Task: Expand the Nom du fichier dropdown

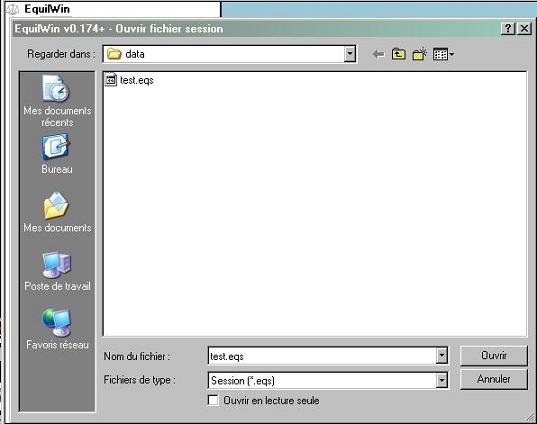Action: point(441,356)
